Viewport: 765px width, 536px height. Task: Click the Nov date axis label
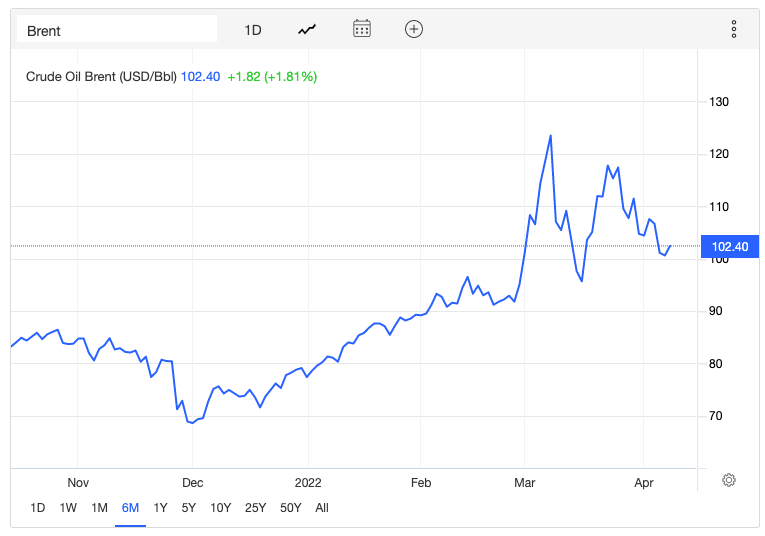(x=78, y=483)
